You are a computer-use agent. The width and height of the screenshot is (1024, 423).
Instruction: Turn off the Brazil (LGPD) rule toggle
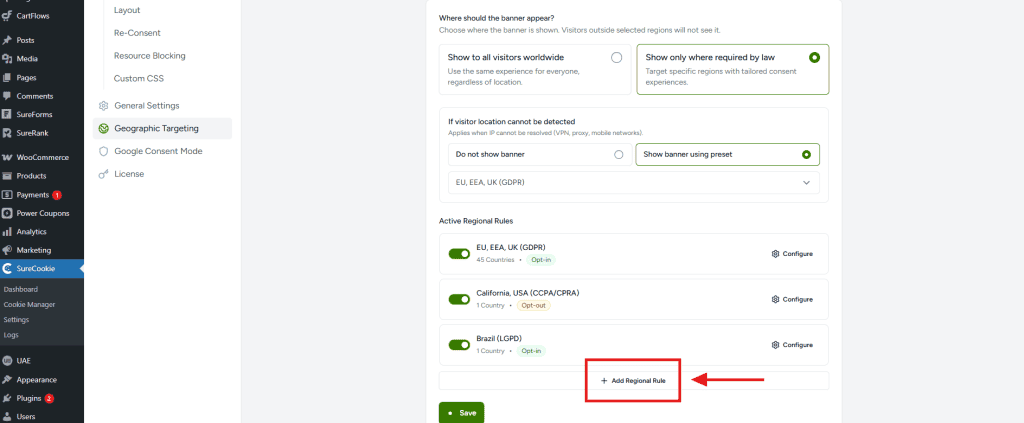tap(459, 345)
